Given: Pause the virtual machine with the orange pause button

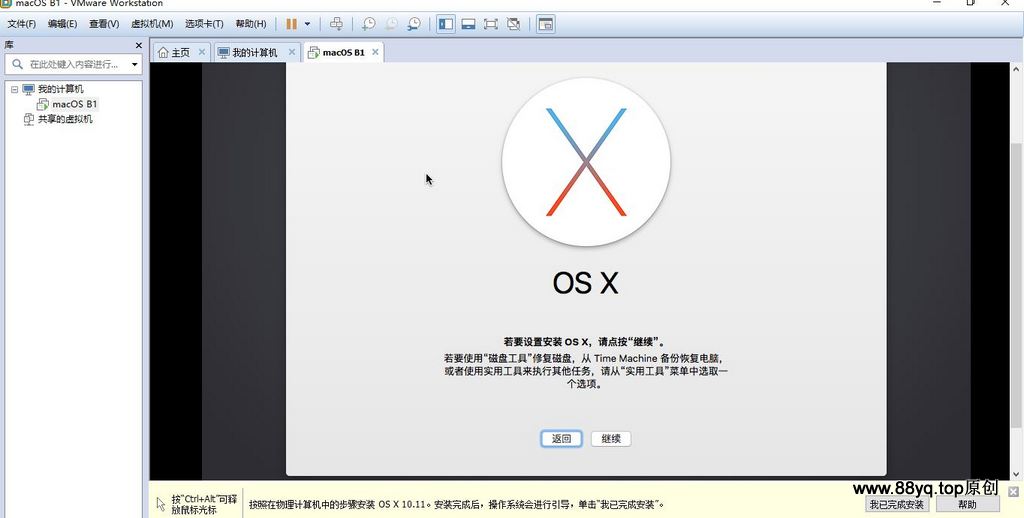Looking at the screenshot, I should [x=291, y=24].
